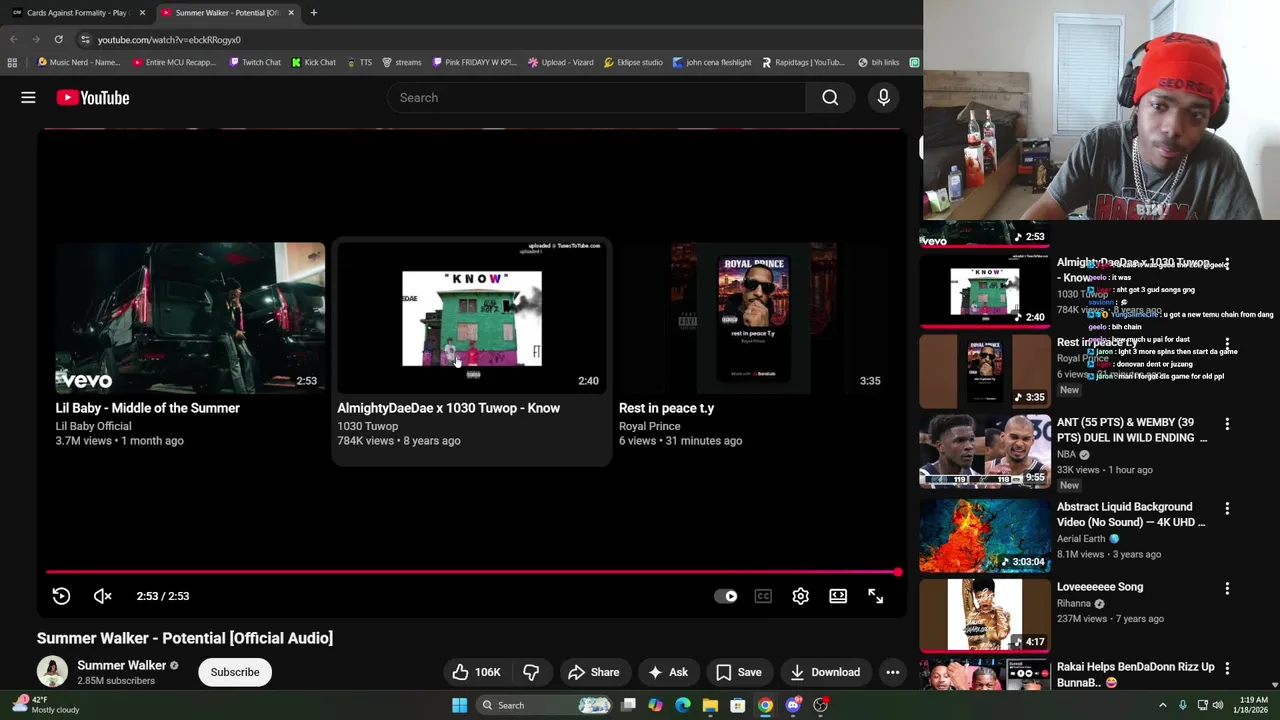Open the Kick Chat bookmark
Viewport: 1280px width, 720px height.
point(314,62)
